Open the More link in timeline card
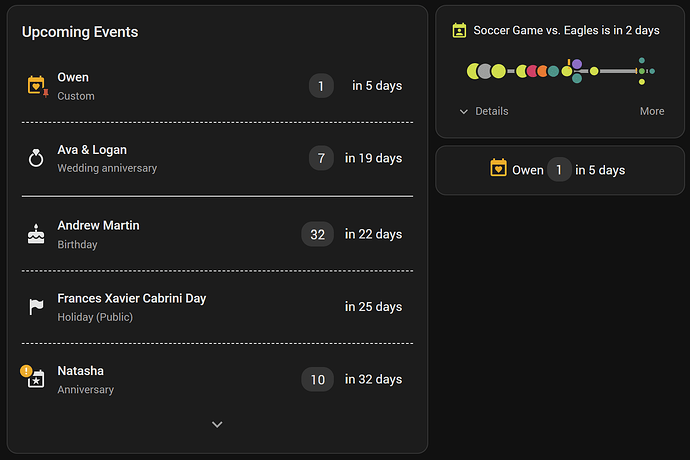Image resolution: width=690 pixels, height=460 pixels. click(652, 111)
